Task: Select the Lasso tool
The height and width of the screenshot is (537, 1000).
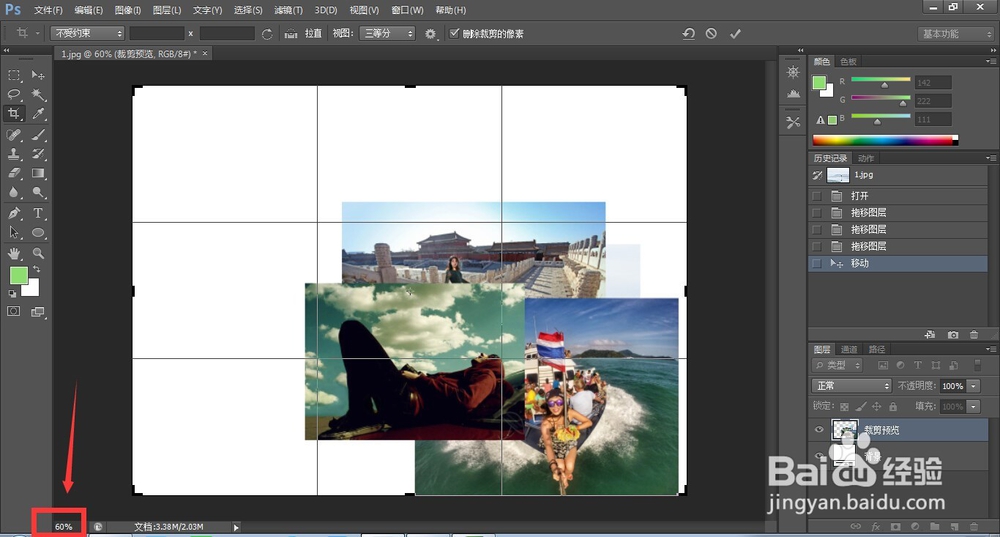Action: coord(14,94)
